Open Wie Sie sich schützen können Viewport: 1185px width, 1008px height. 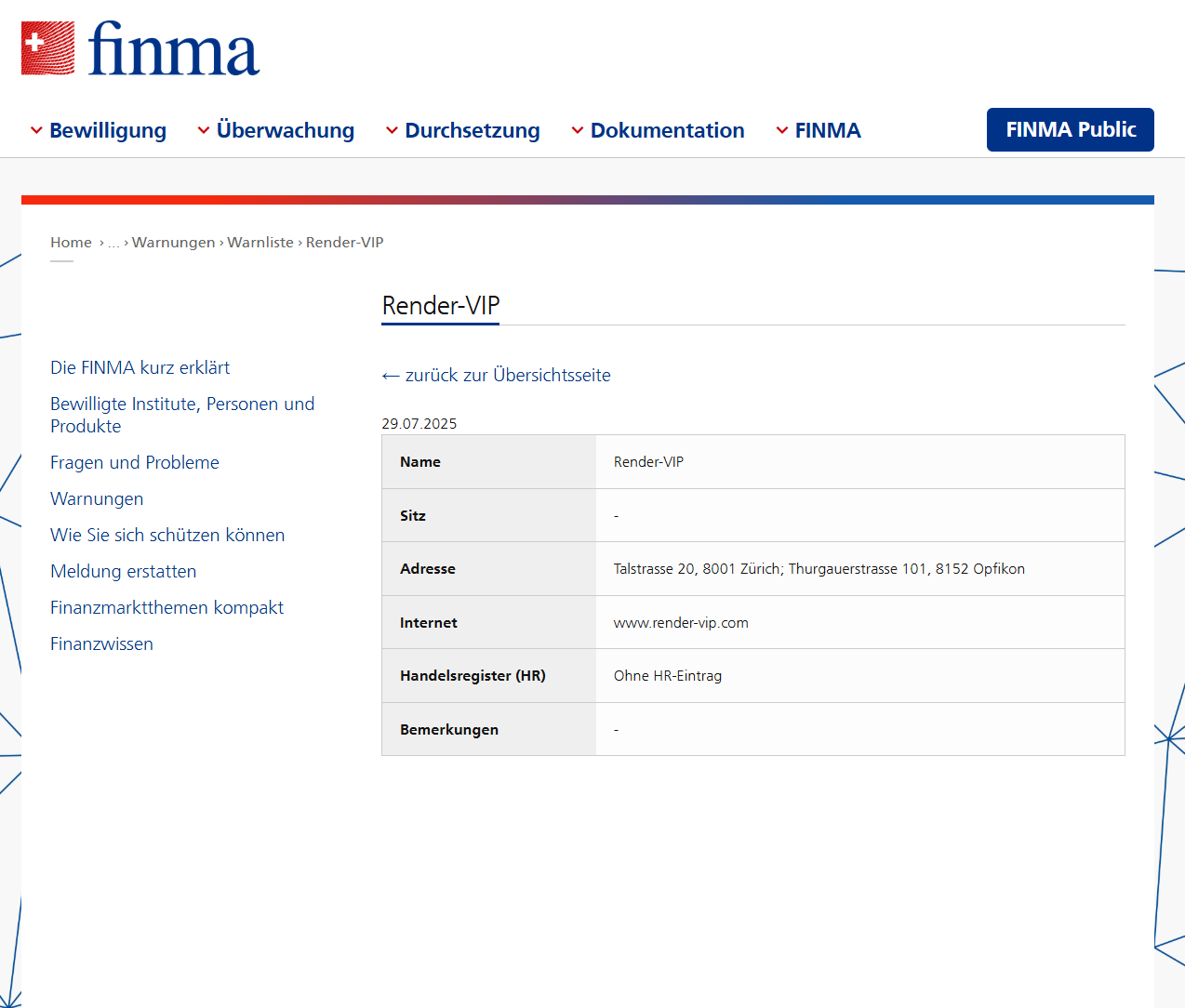[167, 535]
